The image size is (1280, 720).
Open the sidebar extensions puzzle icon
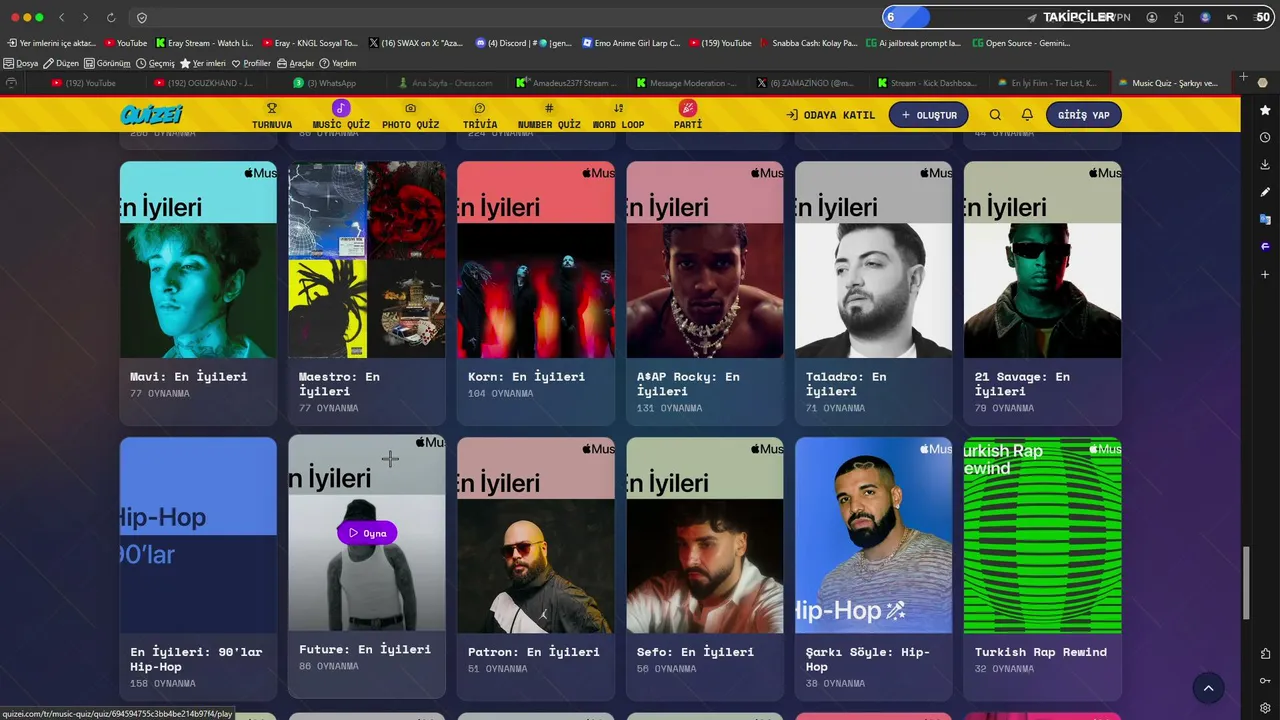(1265, 654)
